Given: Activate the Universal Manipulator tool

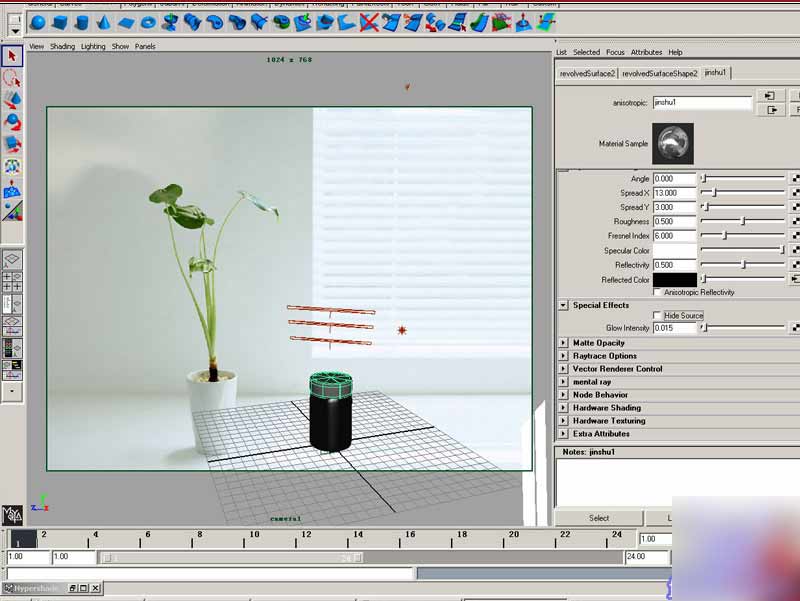Looking at the screenshot, I should pos(12,167).
